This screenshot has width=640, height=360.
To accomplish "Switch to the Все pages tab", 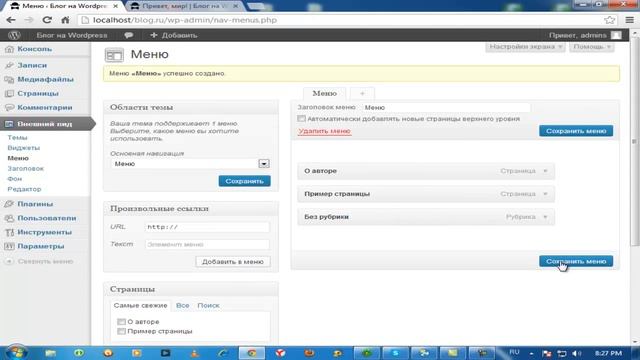I will (x=182, y=305).
